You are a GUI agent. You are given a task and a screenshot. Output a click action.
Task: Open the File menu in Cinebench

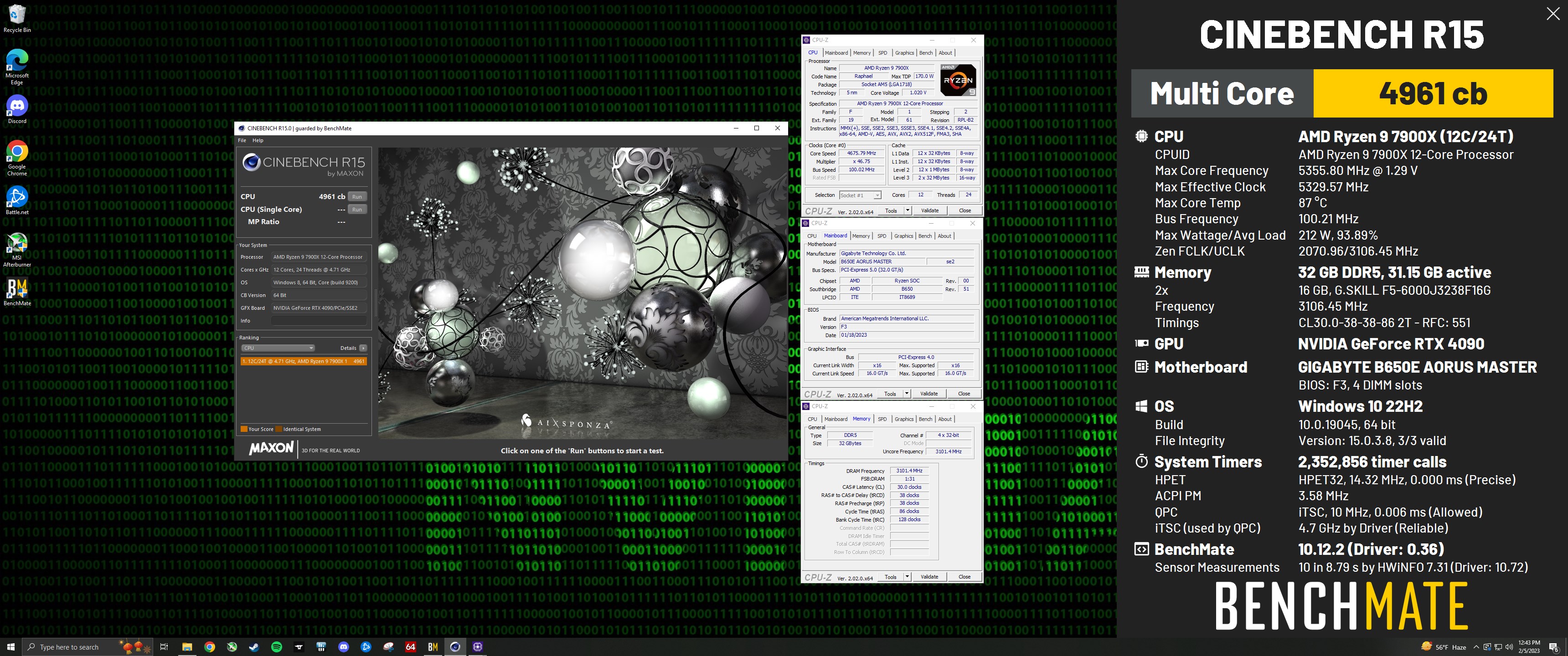pos(242,141)
